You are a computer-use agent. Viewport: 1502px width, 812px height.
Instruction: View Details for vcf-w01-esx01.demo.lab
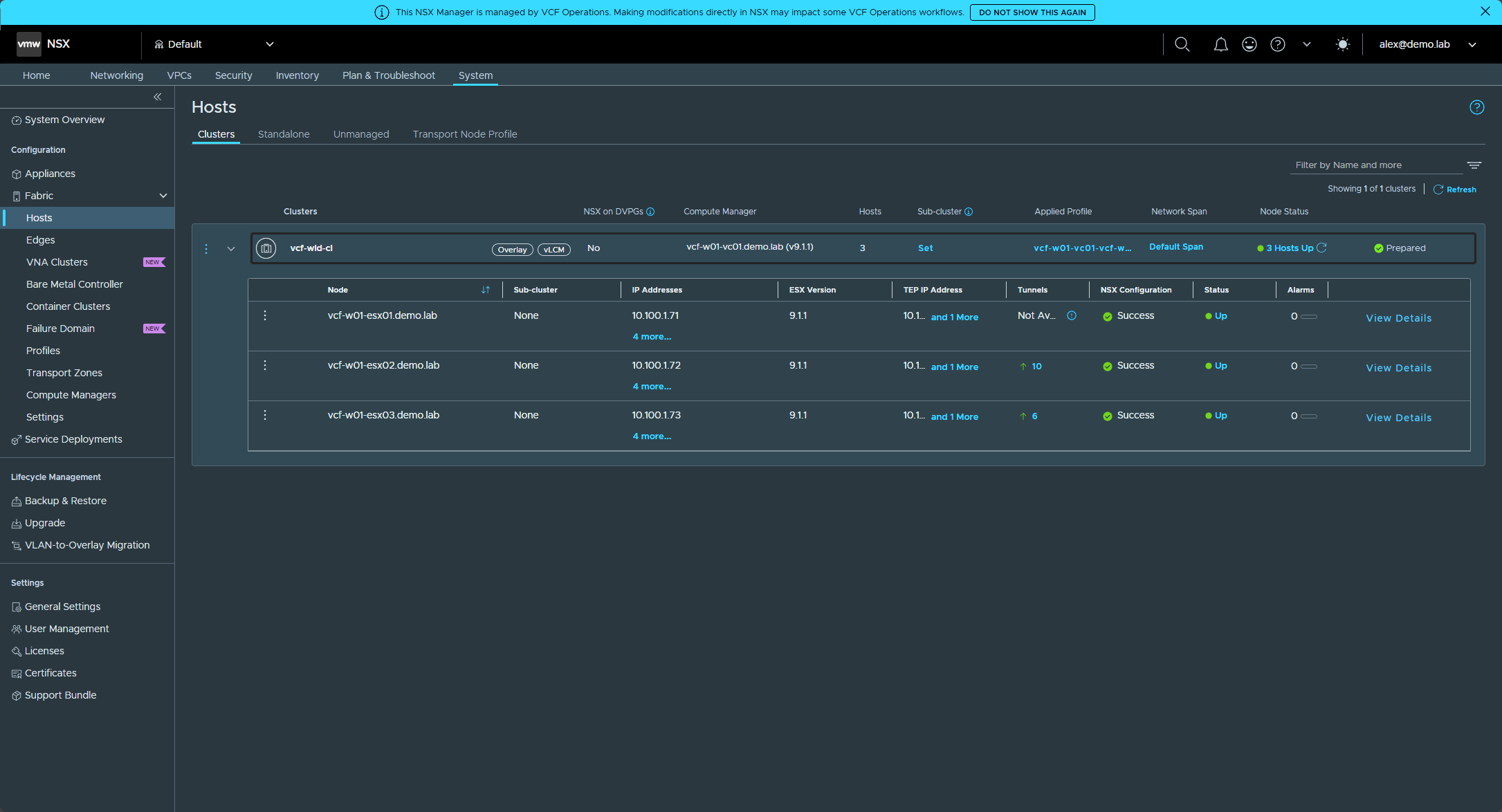(1399, 318)
